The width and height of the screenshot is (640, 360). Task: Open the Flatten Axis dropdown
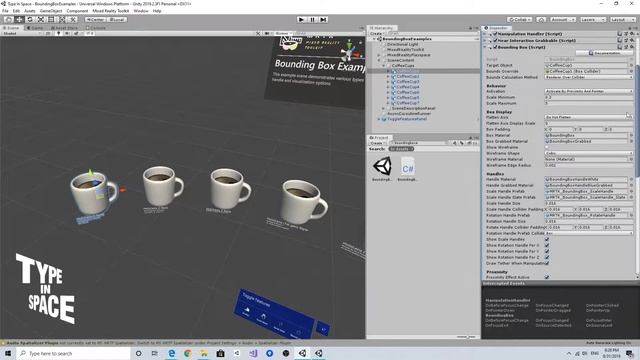pyautogui.click(x=589, y=117)
